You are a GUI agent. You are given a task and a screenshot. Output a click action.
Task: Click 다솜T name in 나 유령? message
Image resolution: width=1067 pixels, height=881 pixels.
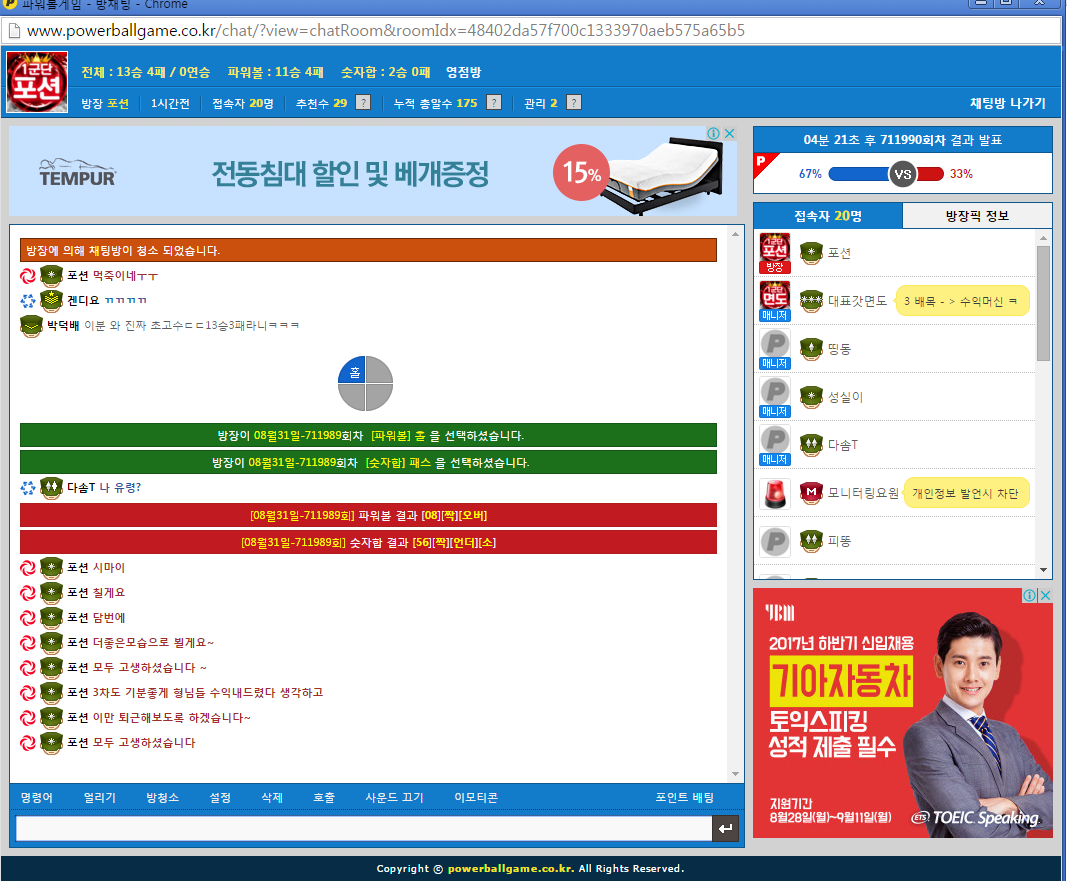(x=81, y=487)
